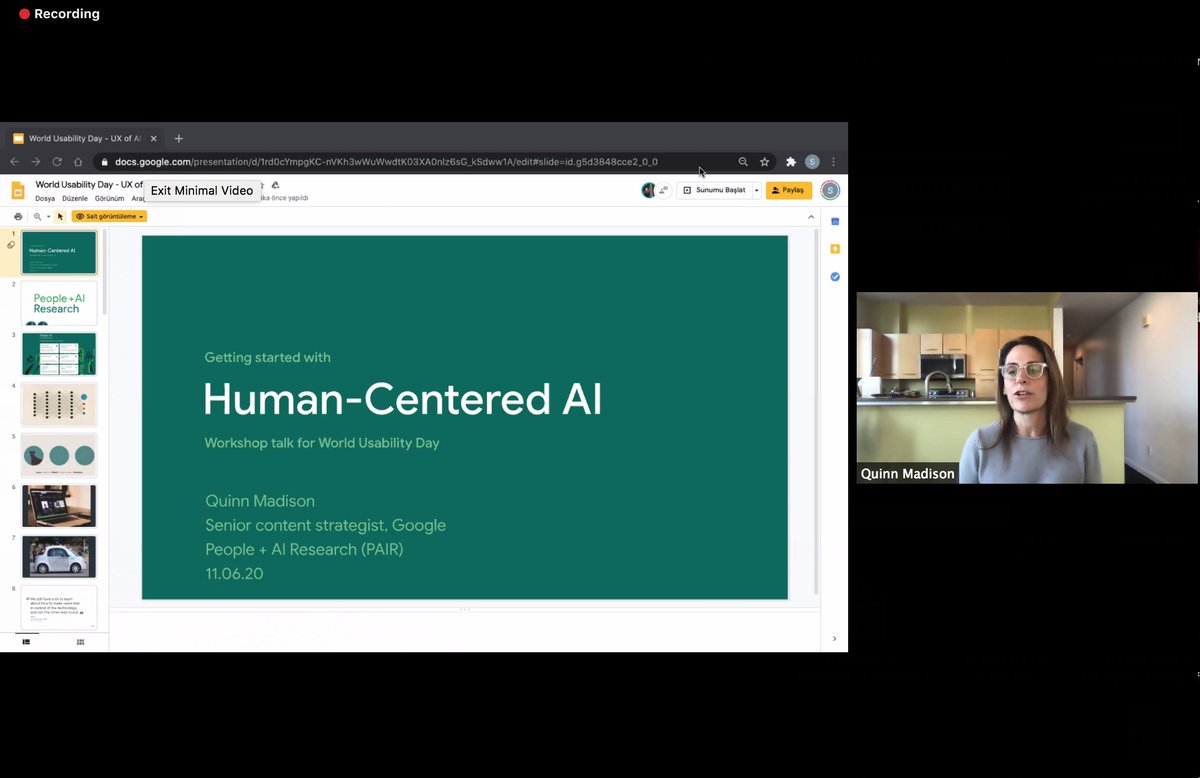Click the drive status icon near title
This screenshot has height=778, width=1200.
coord(275,185)
